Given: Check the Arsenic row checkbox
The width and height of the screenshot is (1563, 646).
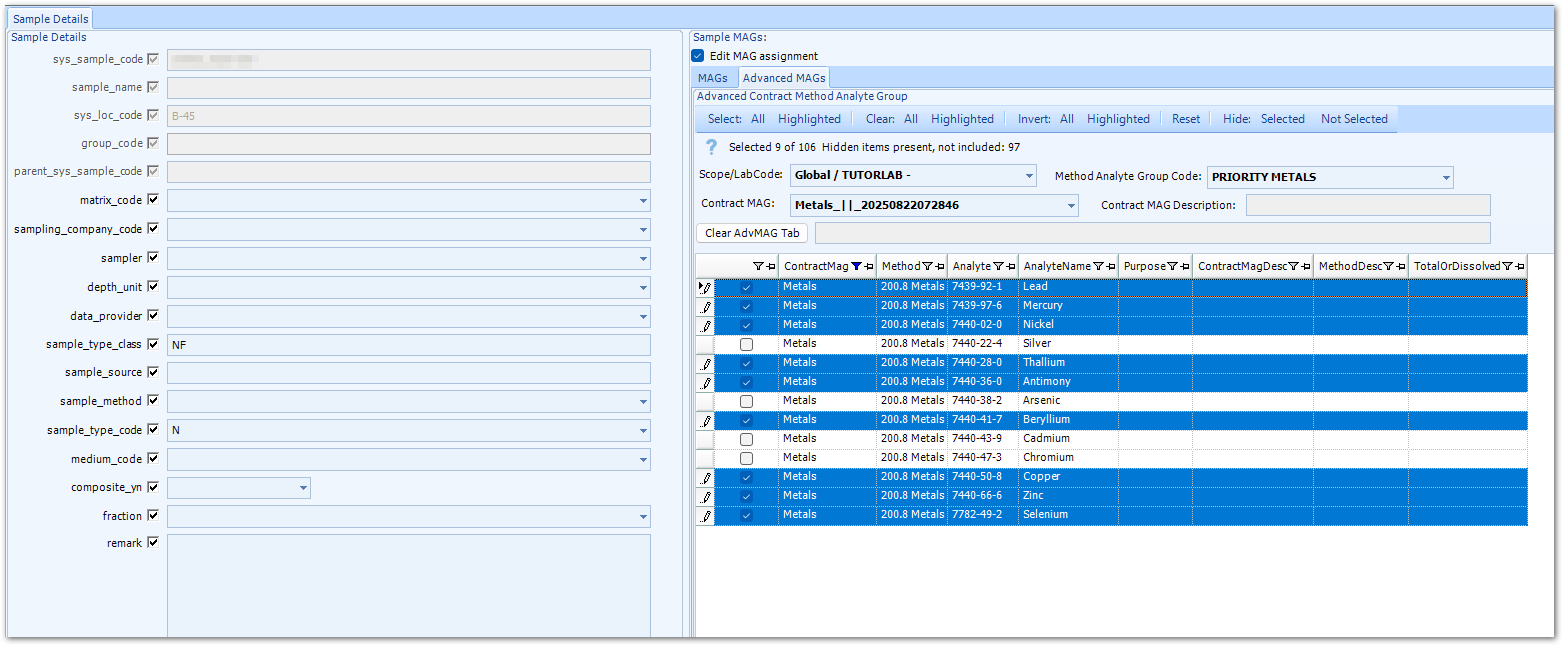Looking at the screenshot, I should click(745, 400).
